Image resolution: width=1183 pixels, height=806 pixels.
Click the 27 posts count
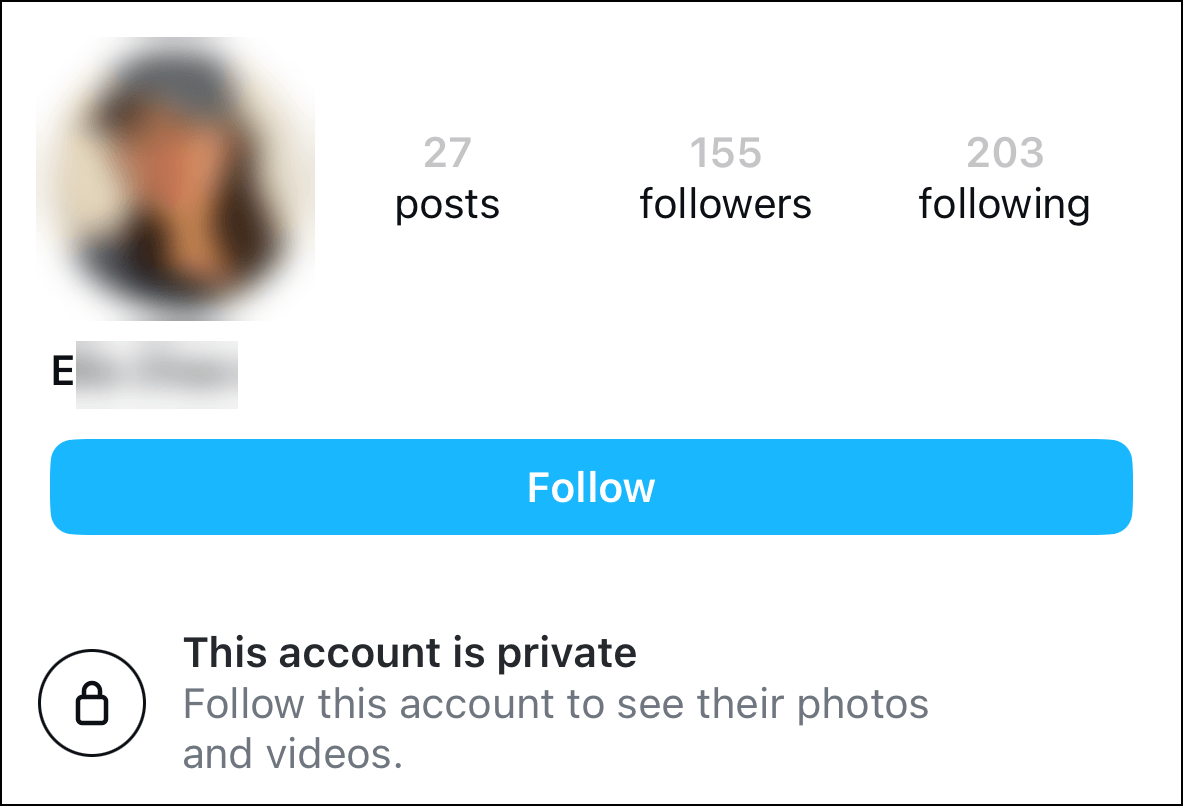pyautogui.click(x=447, y=153)
